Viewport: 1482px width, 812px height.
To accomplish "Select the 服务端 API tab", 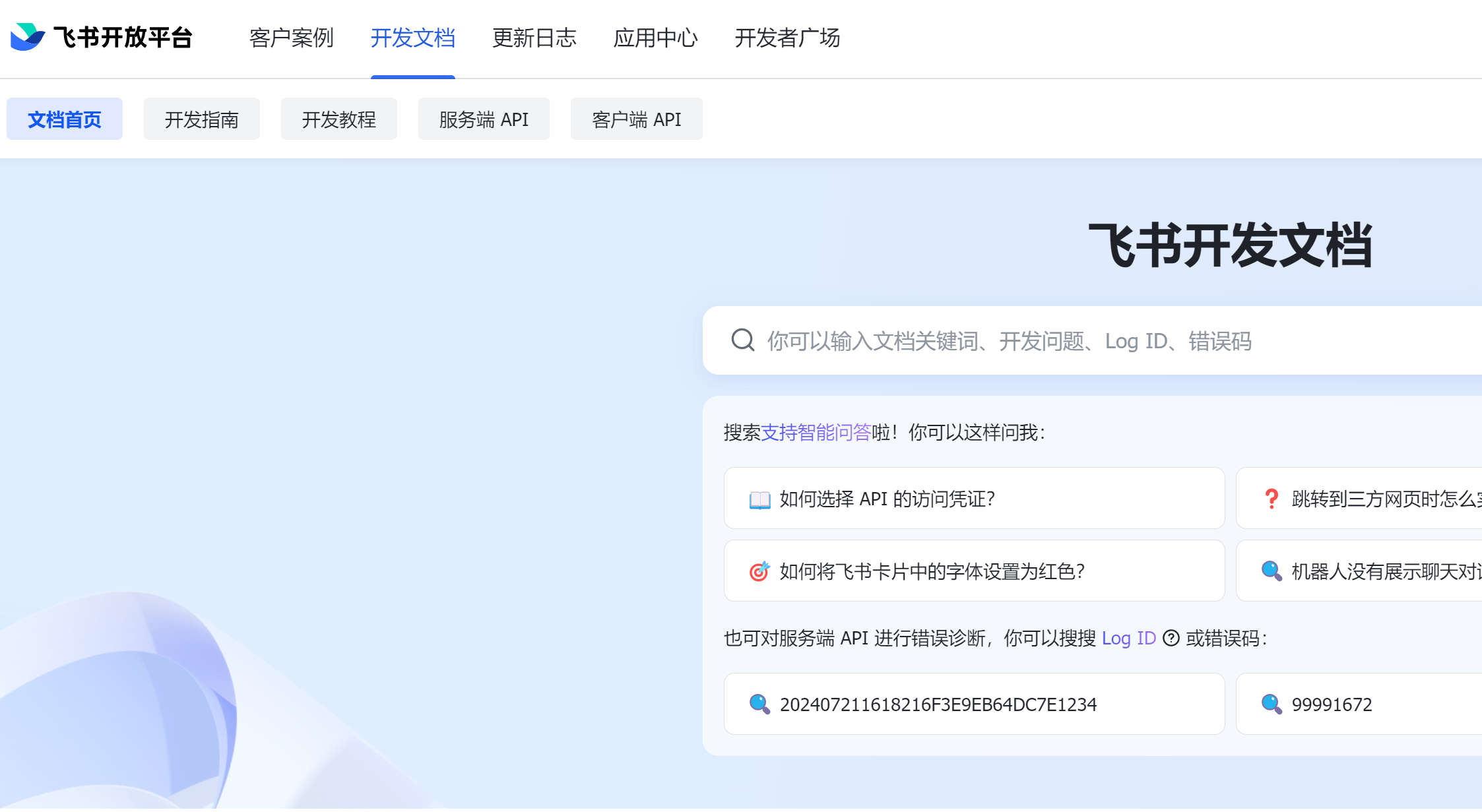I will click(484, 119).
